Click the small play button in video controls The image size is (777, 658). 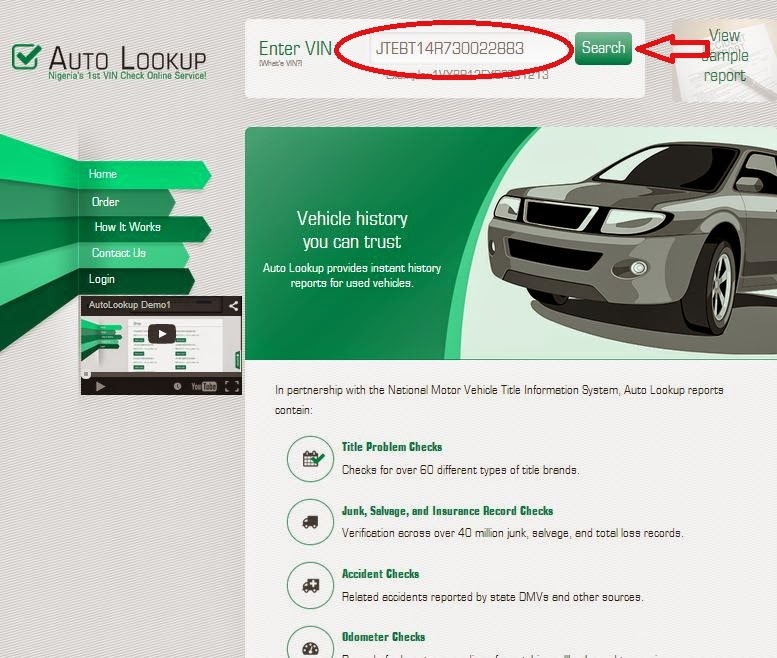100,386
